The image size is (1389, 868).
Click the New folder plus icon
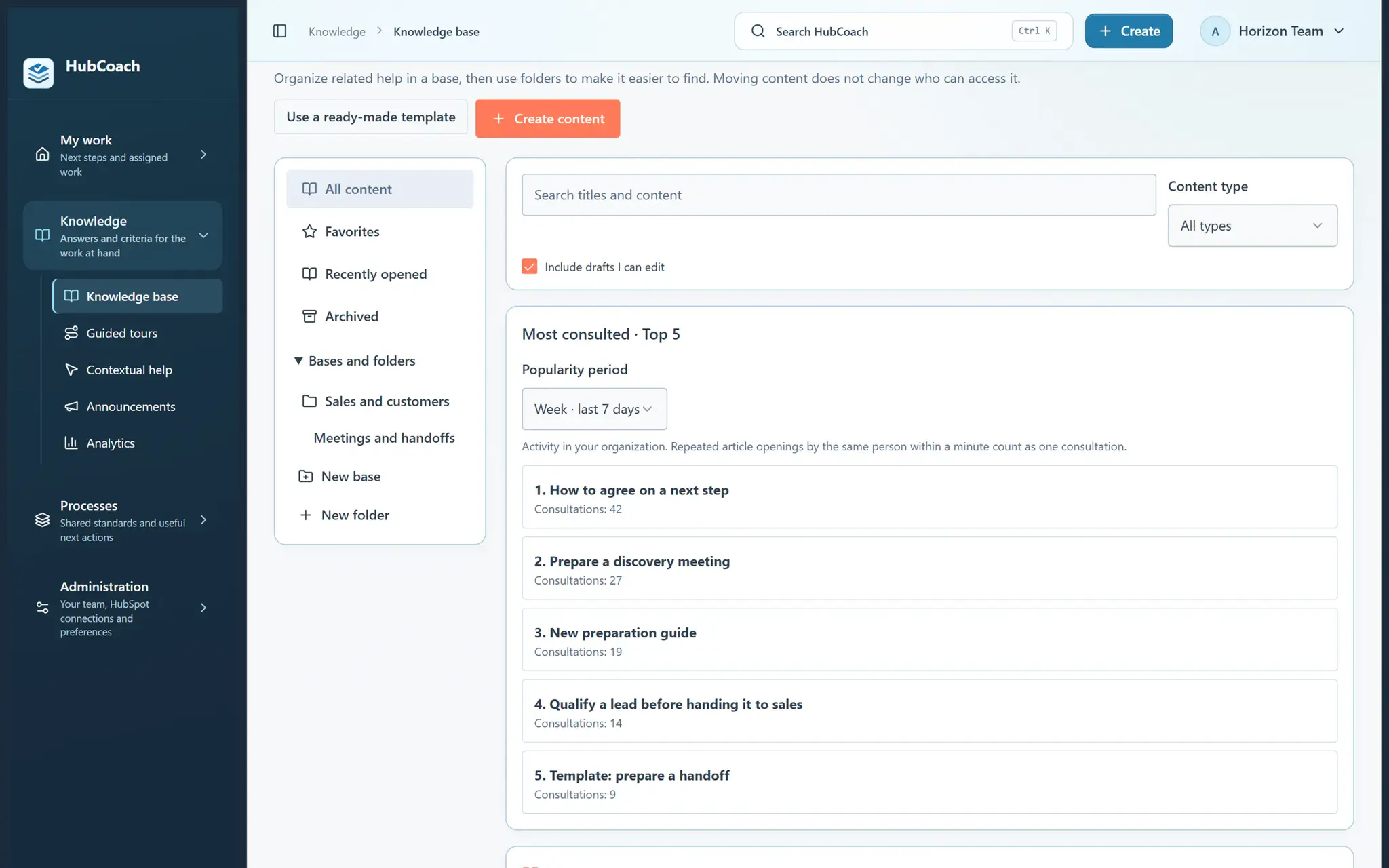pos(306,515)
